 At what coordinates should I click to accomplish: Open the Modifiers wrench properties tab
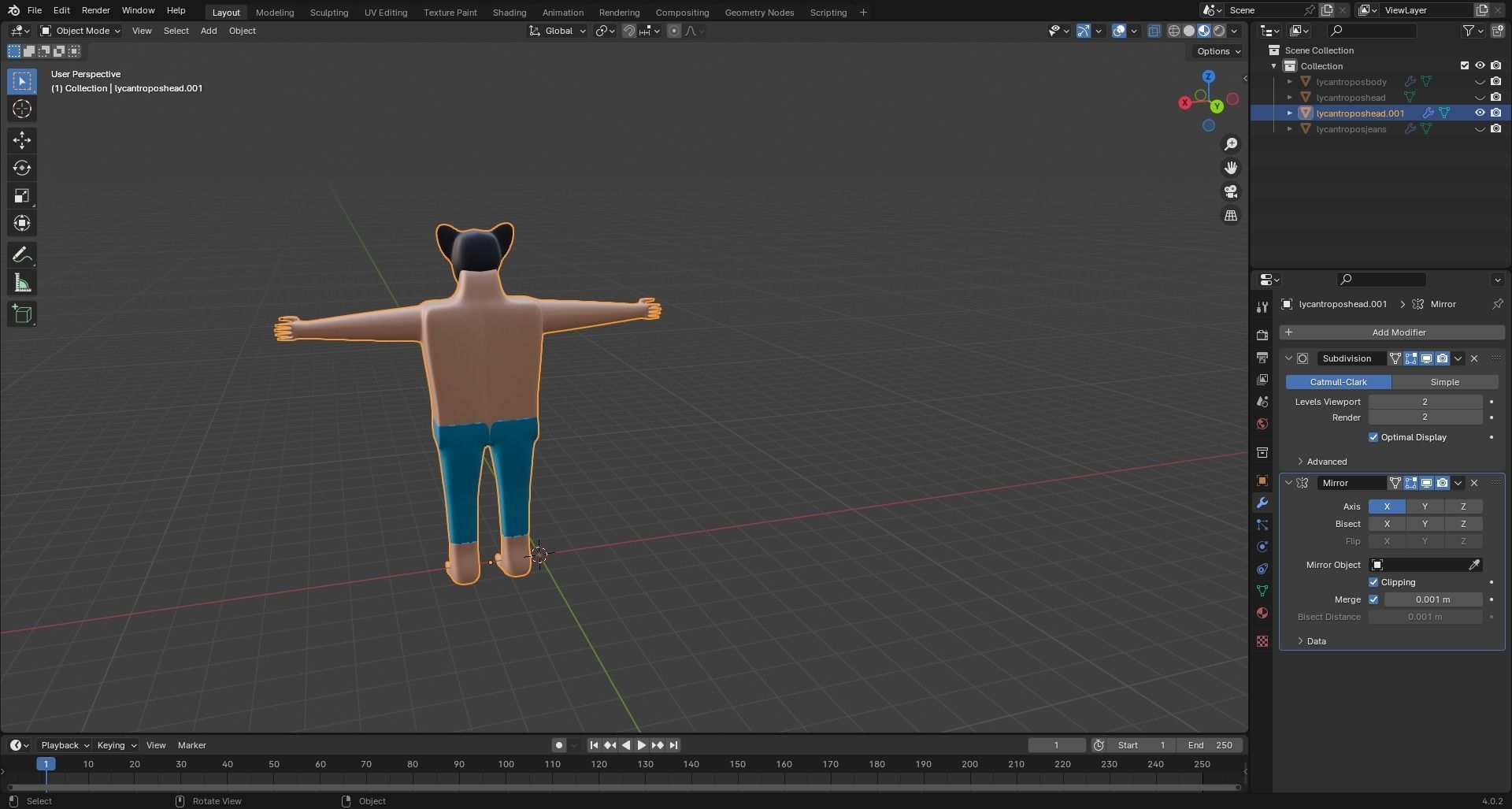1262,503
